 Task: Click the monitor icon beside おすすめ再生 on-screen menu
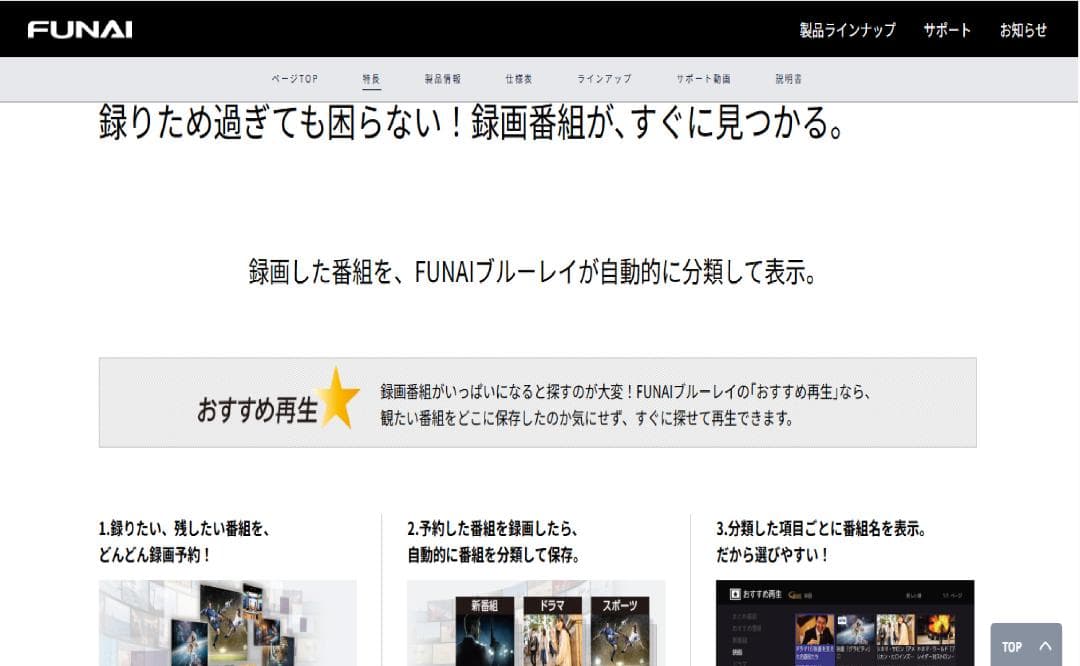pyautogui.click(x=735, y=593)
